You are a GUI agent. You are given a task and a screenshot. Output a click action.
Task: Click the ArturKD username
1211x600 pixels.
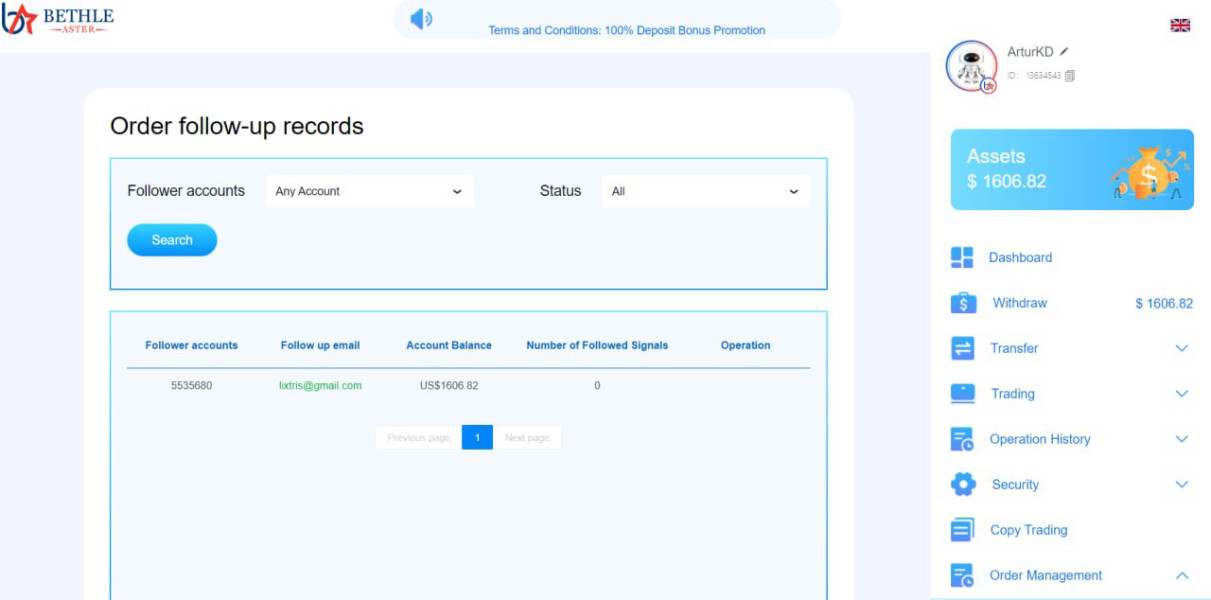1030,52
